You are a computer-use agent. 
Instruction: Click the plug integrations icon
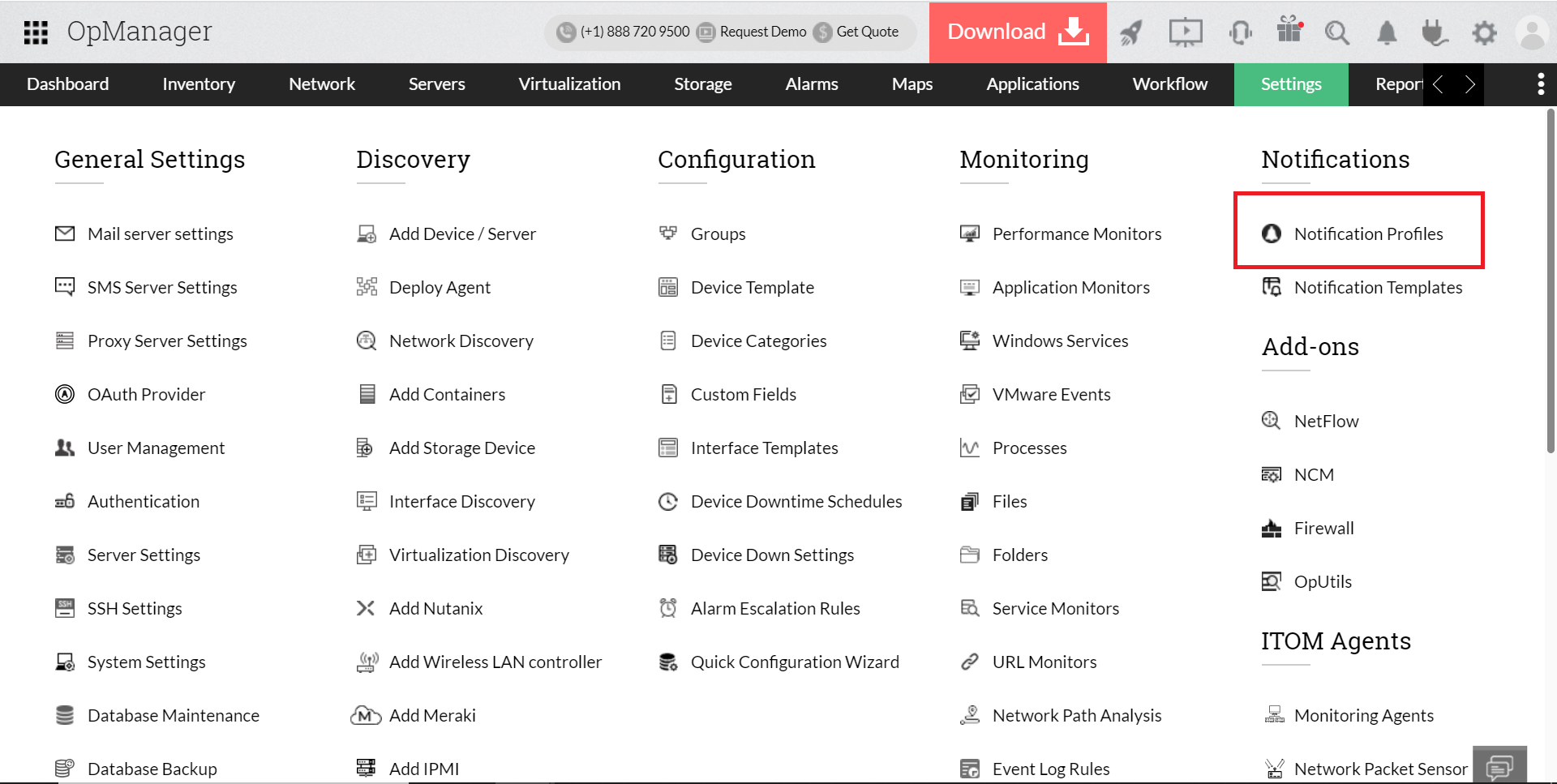[x=1435, y=32]
